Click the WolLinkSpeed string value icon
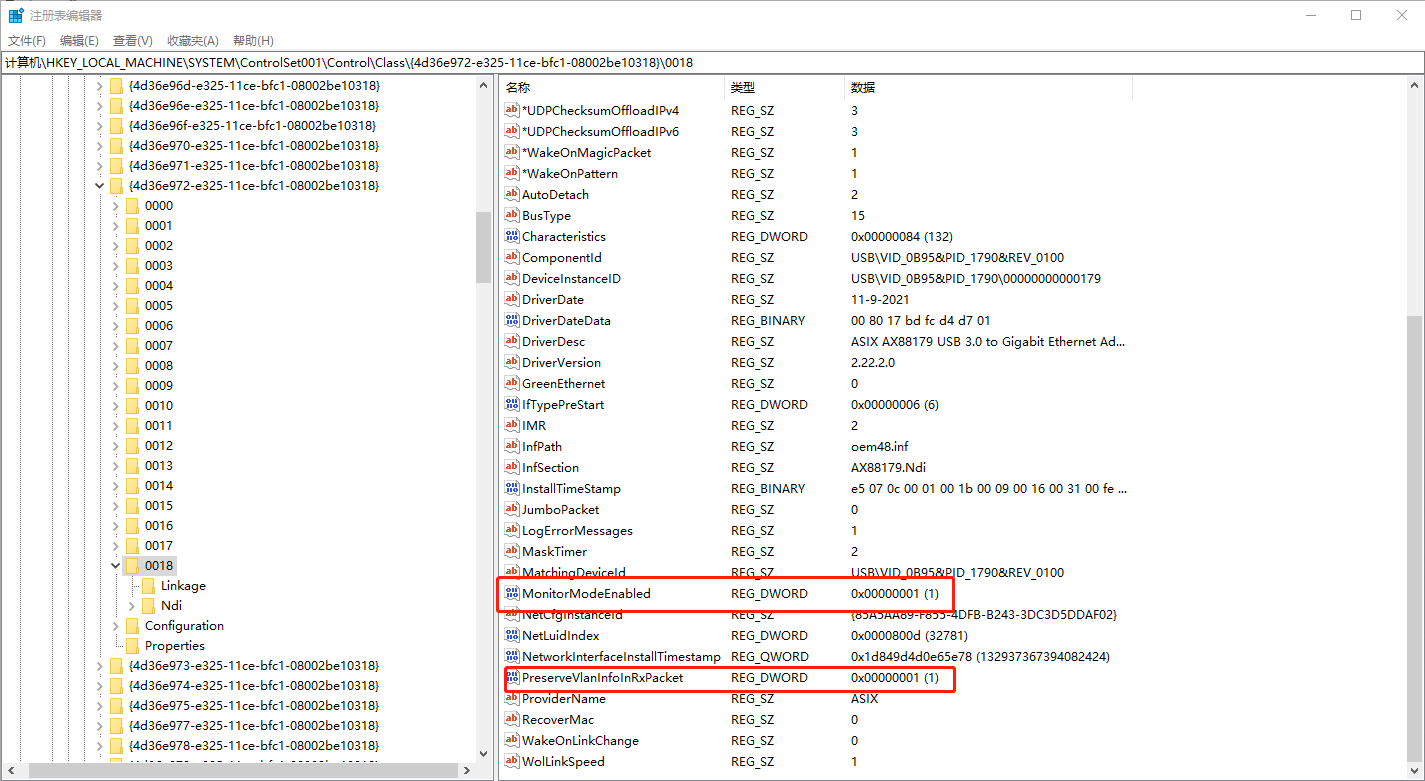 (512, 761)
